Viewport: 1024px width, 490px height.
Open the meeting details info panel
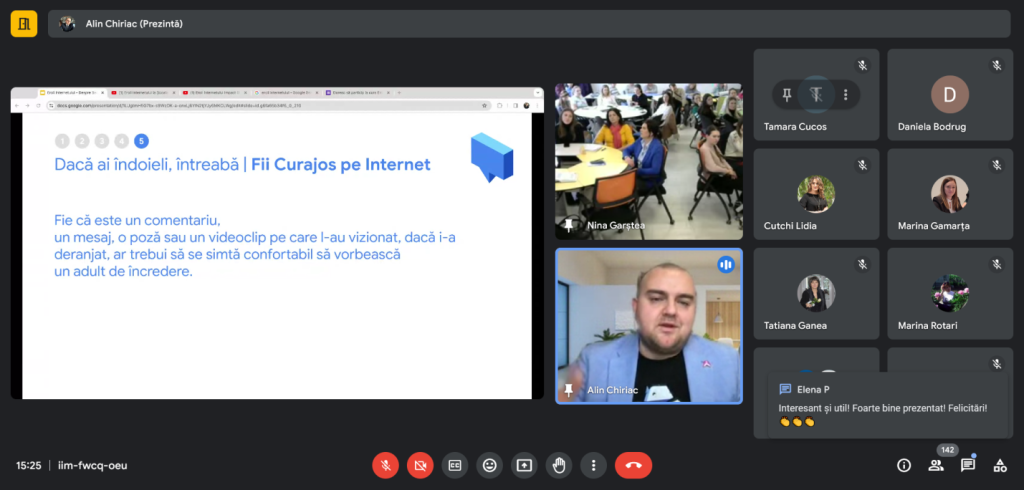[904, 465]
